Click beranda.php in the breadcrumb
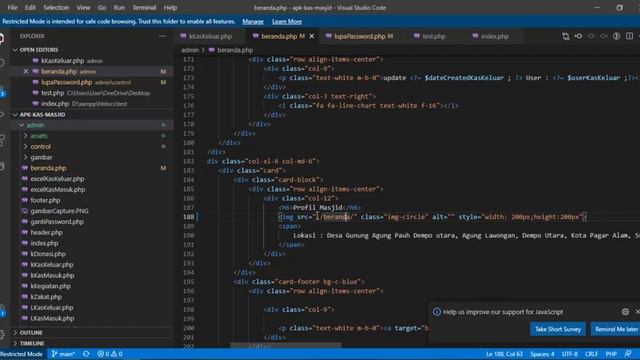The height and width of the screenshot is (360, 640). tap(235, 50)
